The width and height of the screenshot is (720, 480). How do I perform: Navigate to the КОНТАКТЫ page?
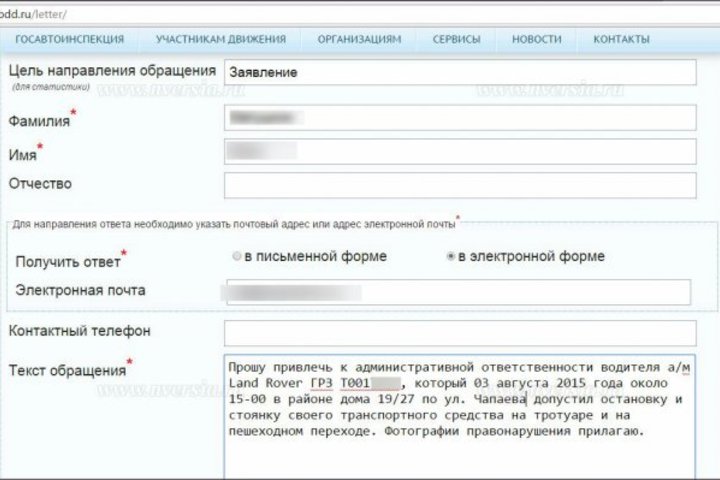(x=621, y=39)
